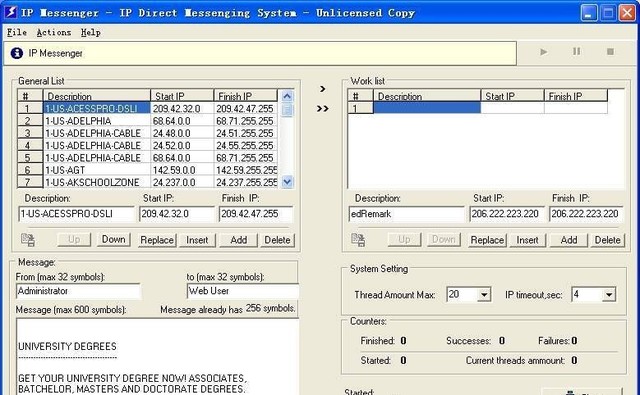Open the Actions menu
640x395 pixels.
[x=53, y=32]
